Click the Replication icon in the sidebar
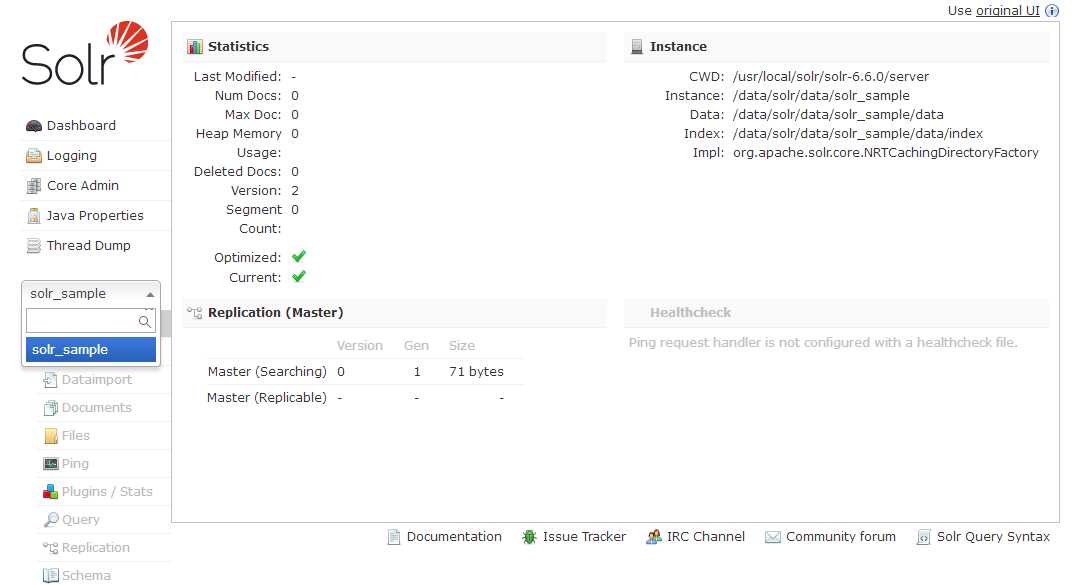1078x585 pixels. click(50, 548)
